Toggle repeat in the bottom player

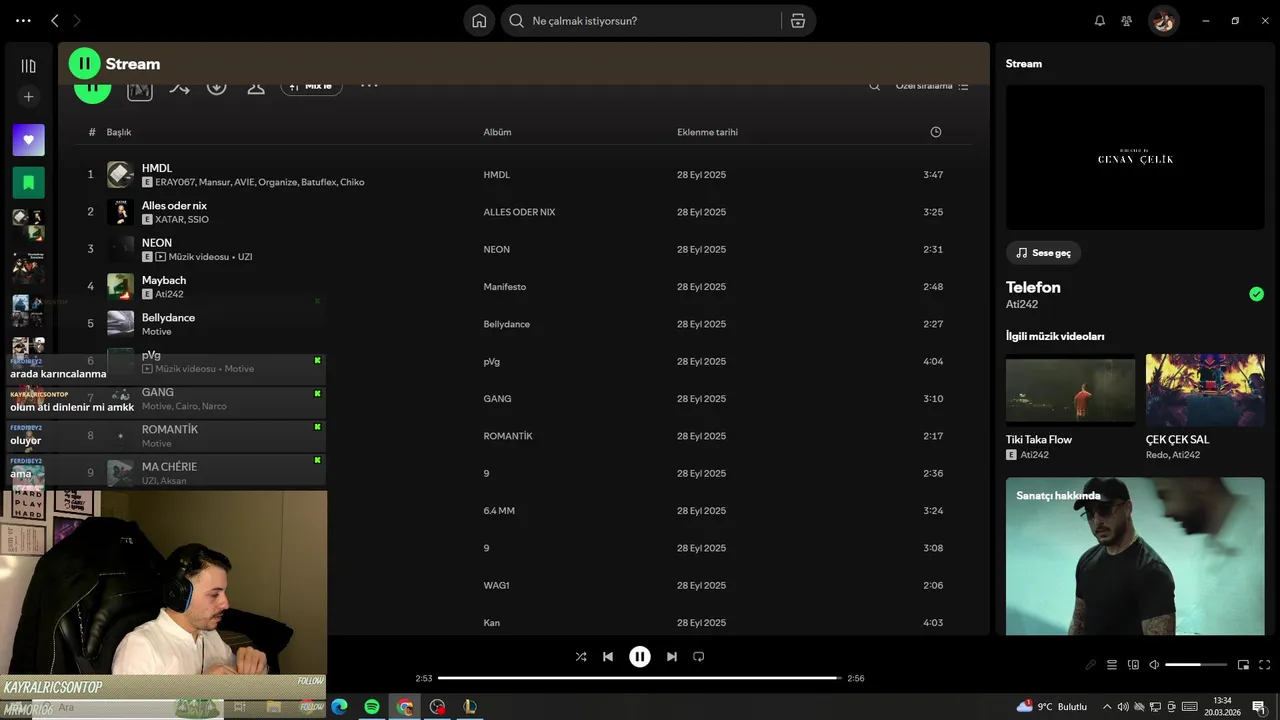tap(699, 657)
